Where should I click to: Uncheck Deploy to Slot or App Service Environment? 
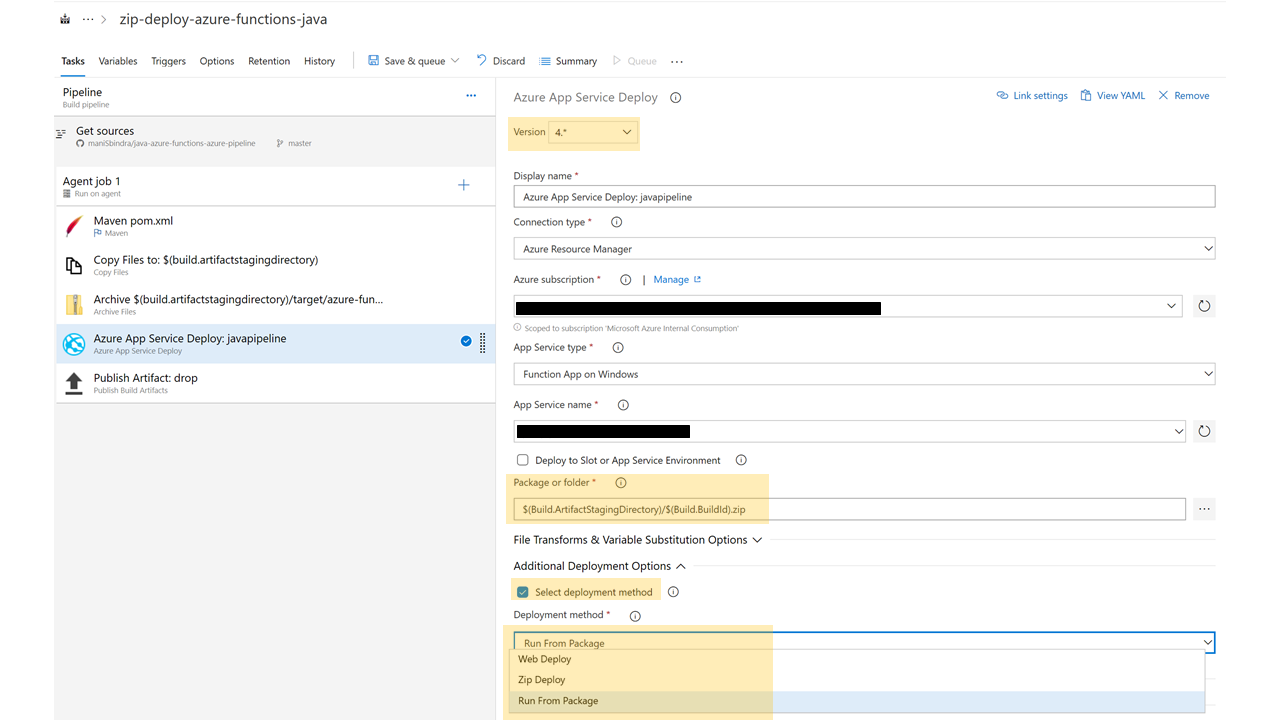tap(521, 460)
